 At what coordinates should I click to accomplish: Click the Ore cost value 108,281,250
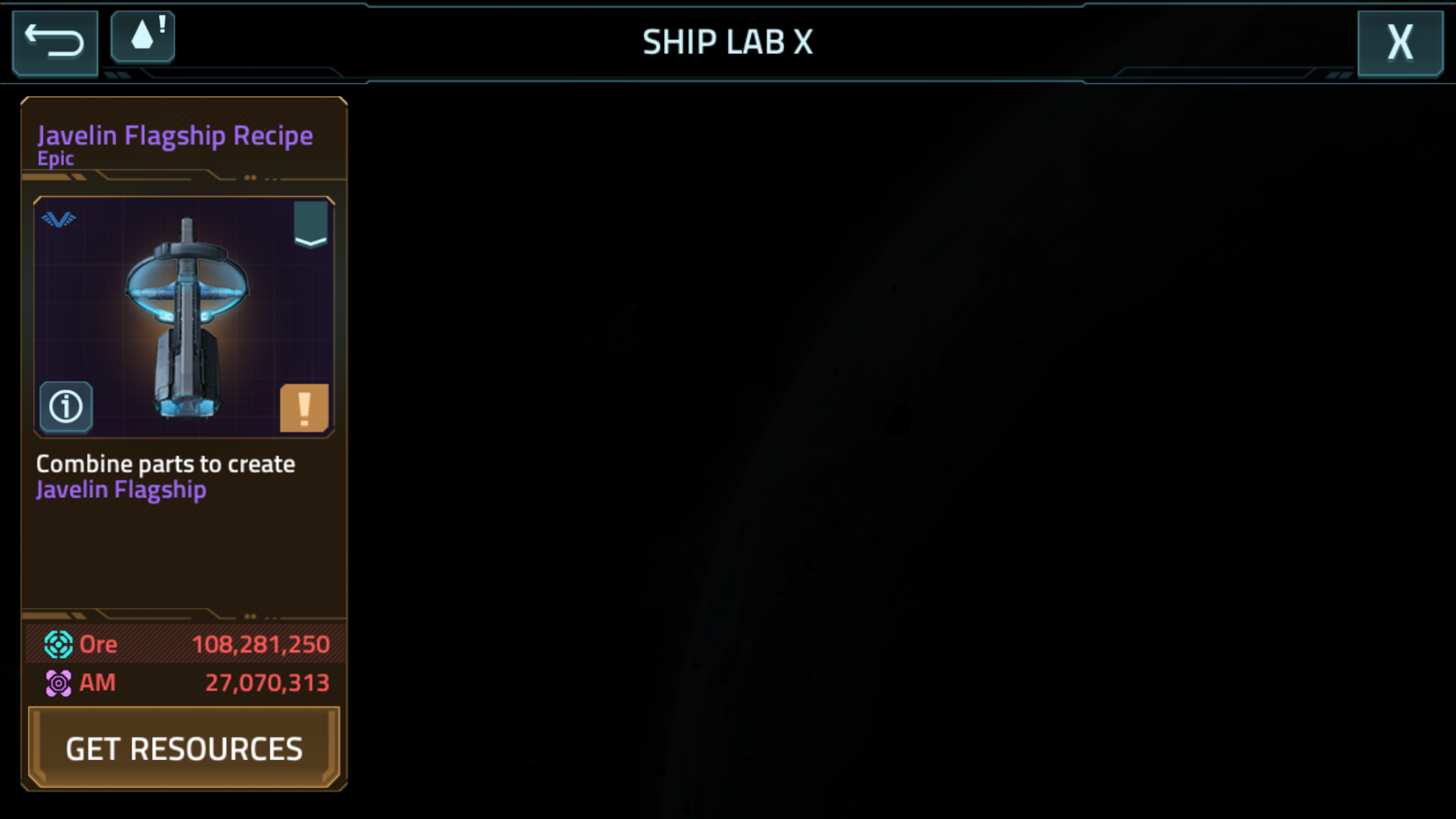coord(260,644)
